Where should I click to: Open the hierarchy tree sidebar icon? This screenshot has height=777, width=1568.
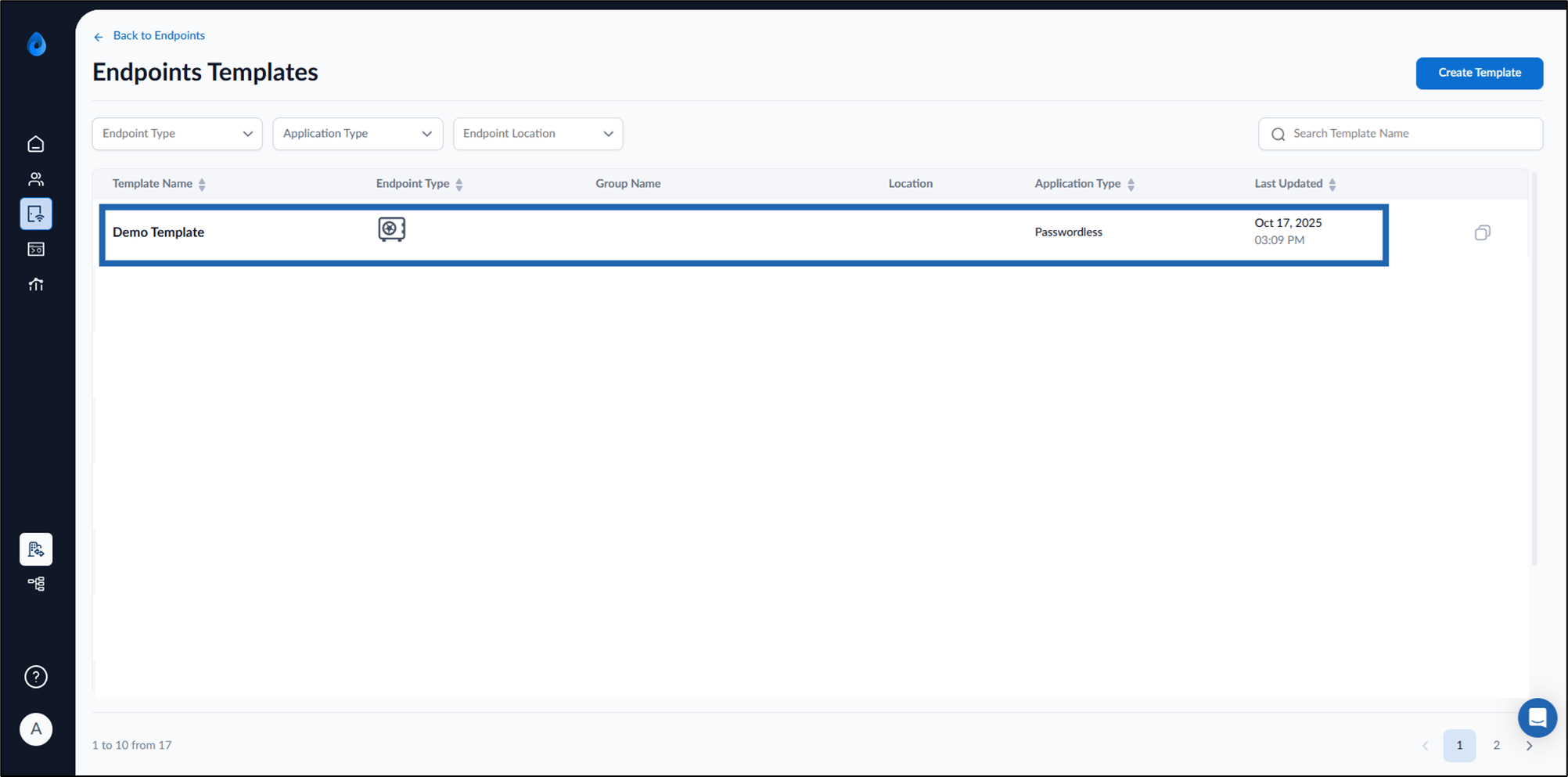tap(36, 584)
